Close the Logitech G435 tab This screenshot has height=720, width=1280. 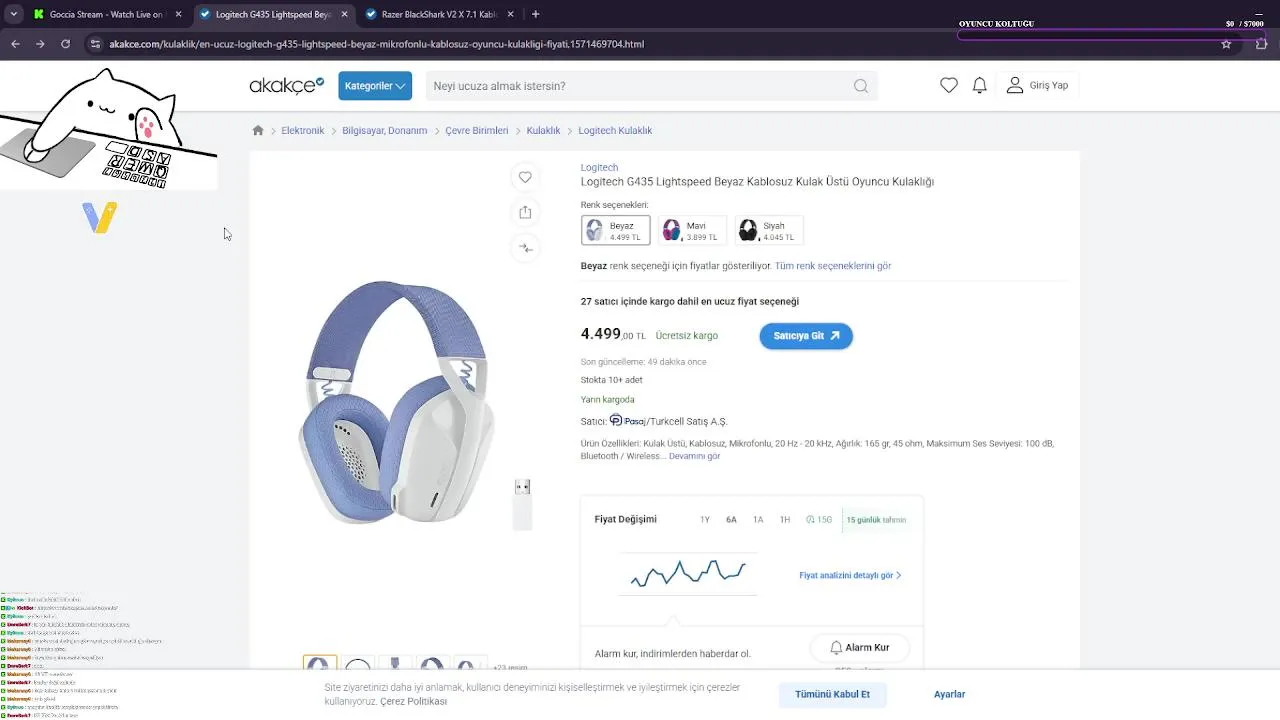345,15
